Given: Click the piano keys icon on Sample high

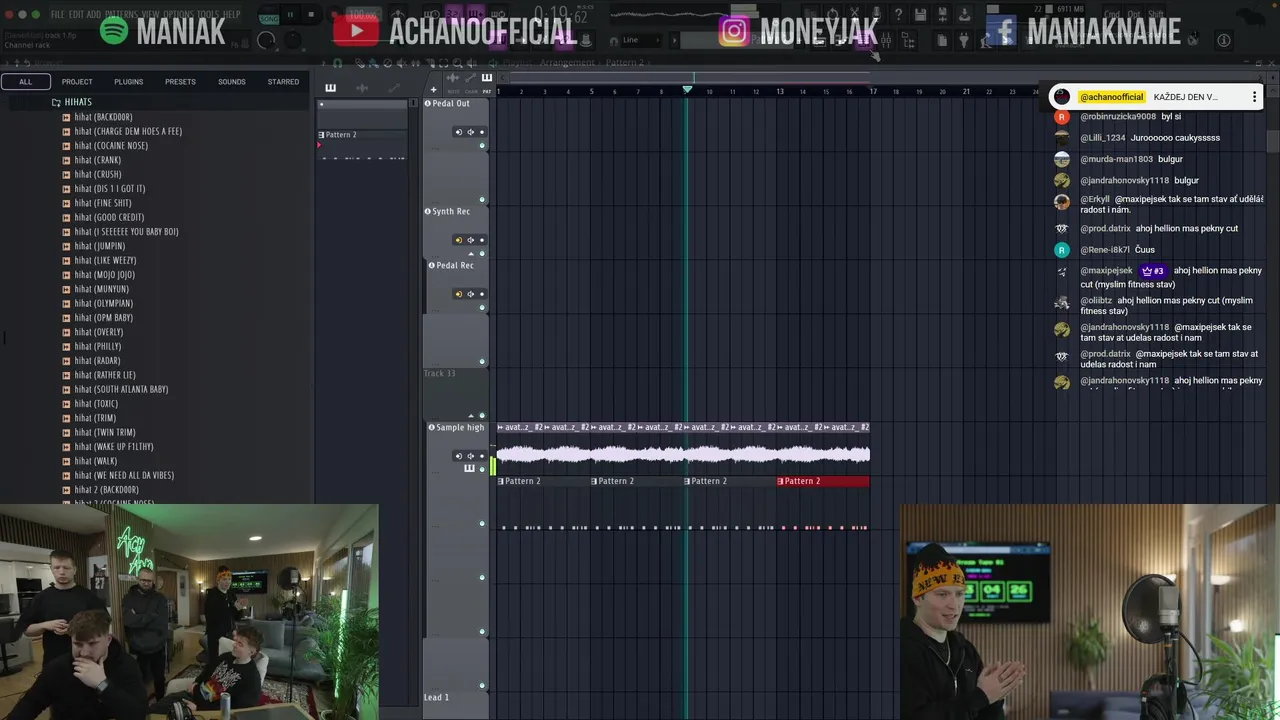Looking at the screenshot, I should click(469, 468).
